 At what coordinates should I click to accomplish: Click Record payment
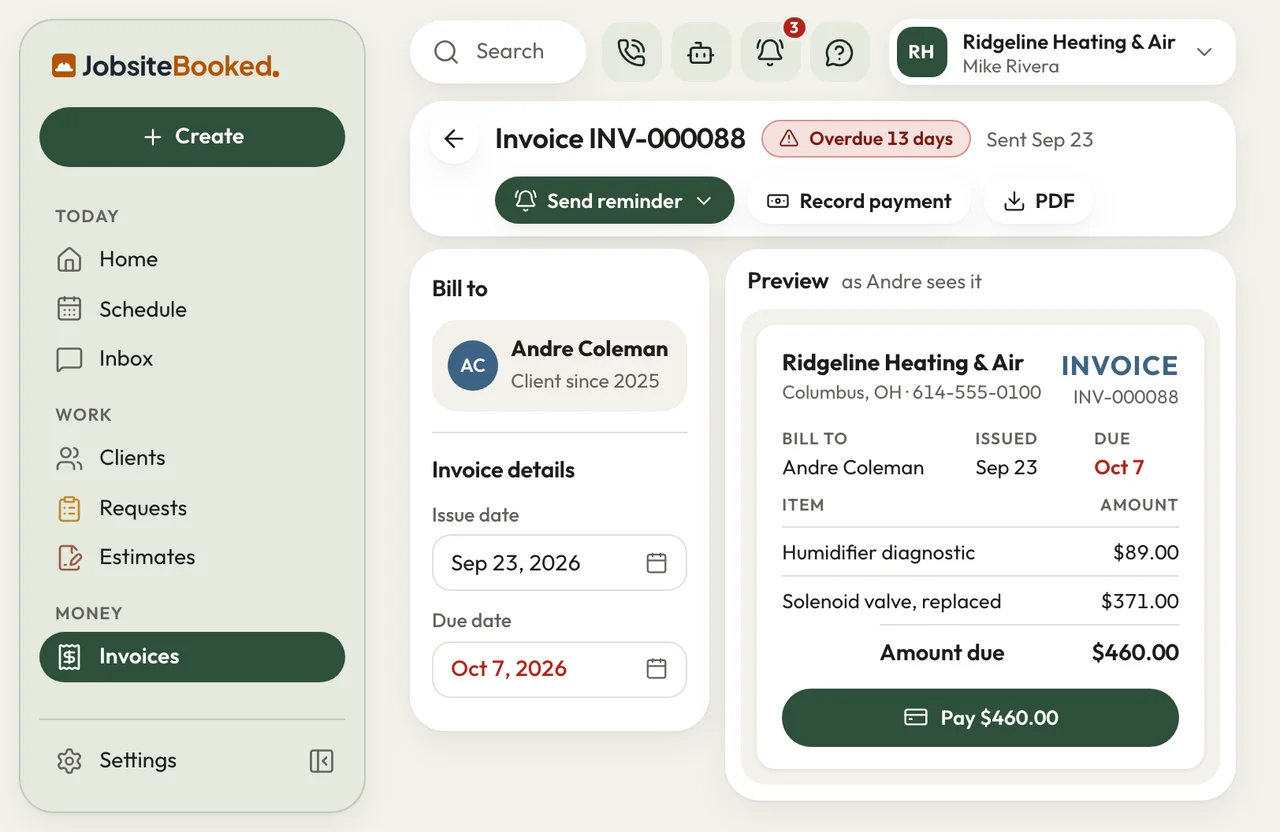pyautogui.click(x=859, y=201)
